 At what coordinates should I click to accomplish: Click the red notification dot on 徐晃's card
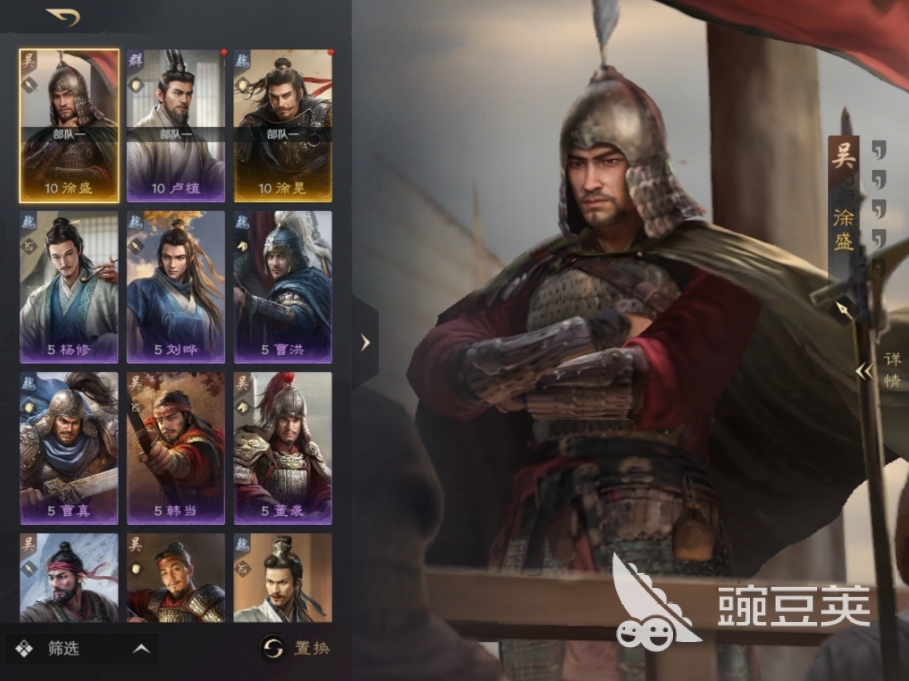click(x=330, y=53)
